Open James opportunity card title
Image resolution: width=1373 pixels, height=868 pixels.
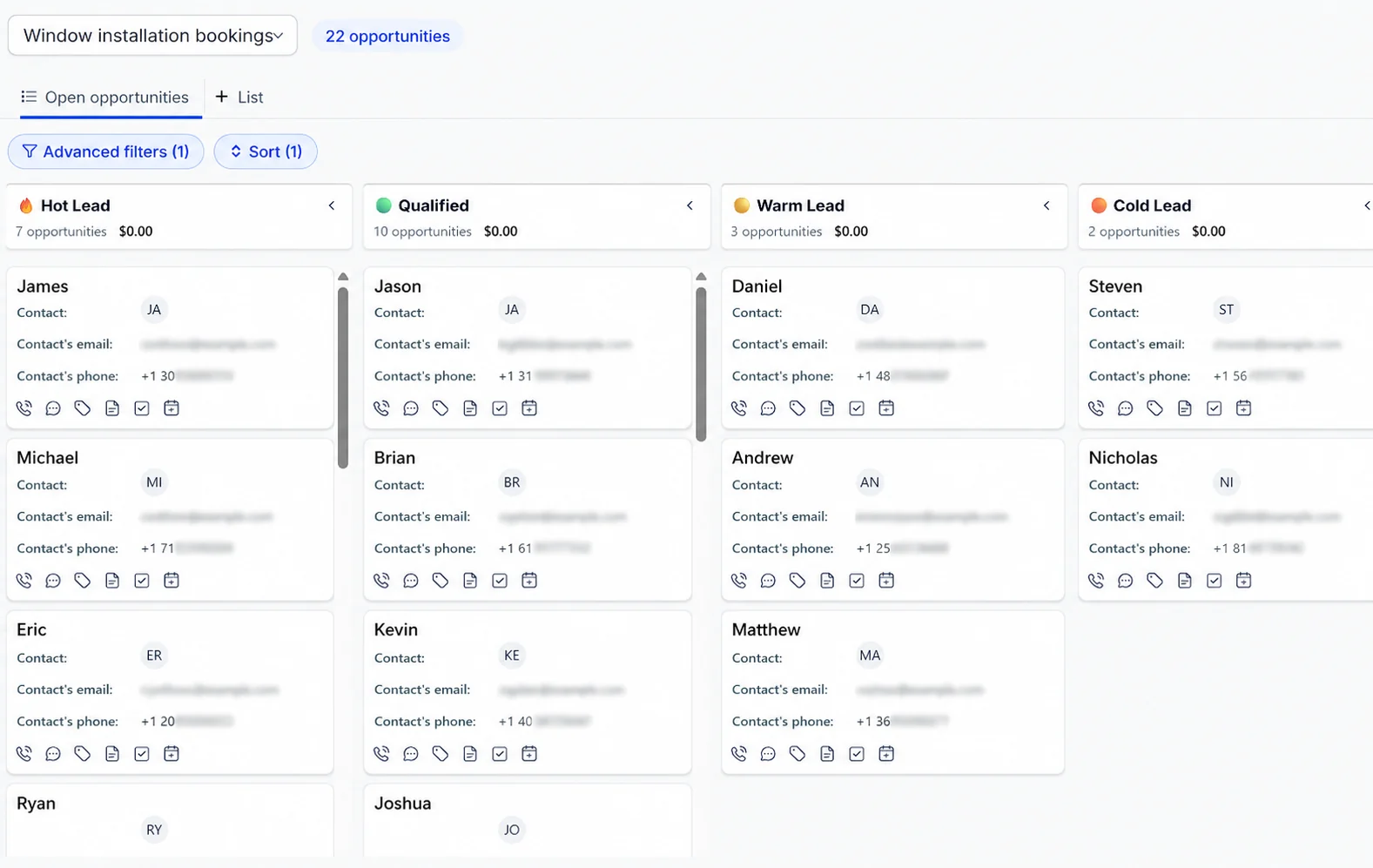click(43, 286)
